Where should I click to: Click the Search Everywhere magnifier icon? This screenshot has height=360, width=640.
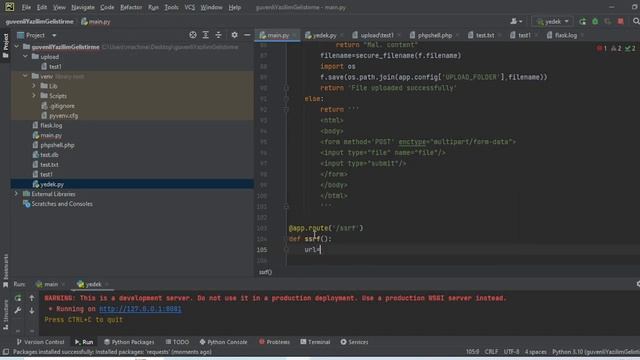point(636,21)
